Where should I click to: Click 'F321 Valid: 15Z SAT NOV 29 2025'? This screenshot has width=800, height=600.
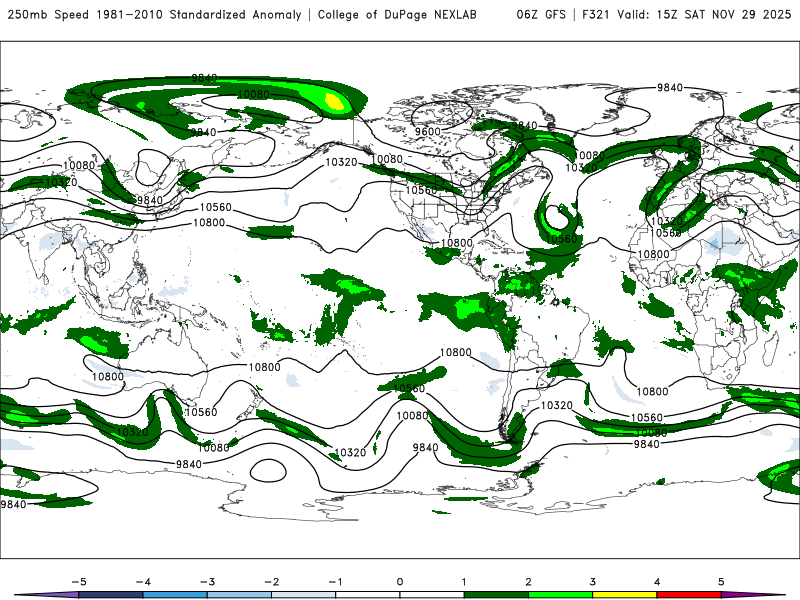(686, 15)
